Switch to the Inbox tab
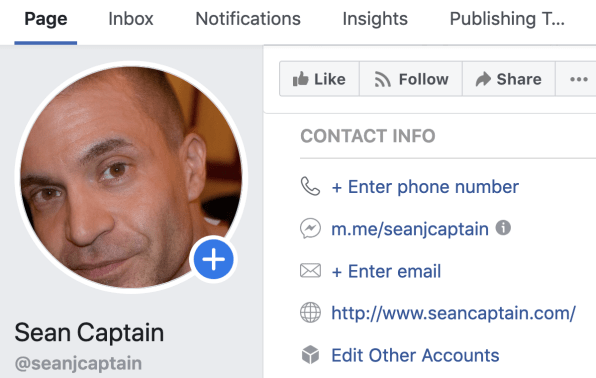 point(131,19)
